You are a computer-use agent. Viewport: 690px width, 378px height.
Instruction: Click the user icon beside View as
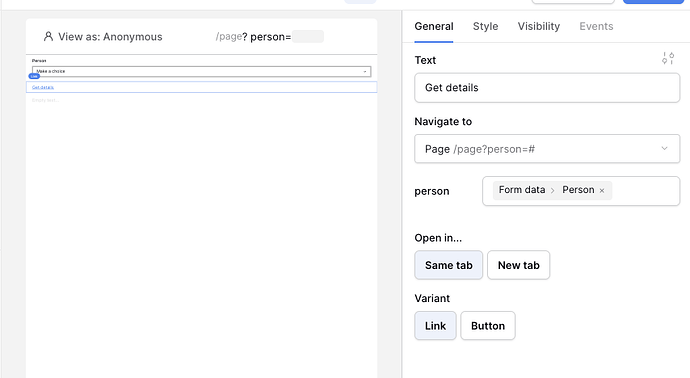(x=48, y=37)
